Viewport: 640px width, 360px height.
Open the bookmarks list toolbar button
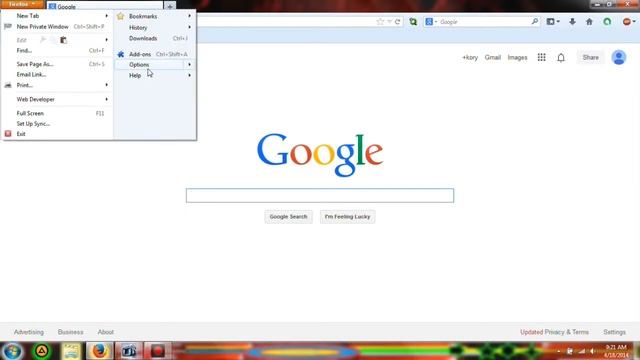click(x=553, y=22)
